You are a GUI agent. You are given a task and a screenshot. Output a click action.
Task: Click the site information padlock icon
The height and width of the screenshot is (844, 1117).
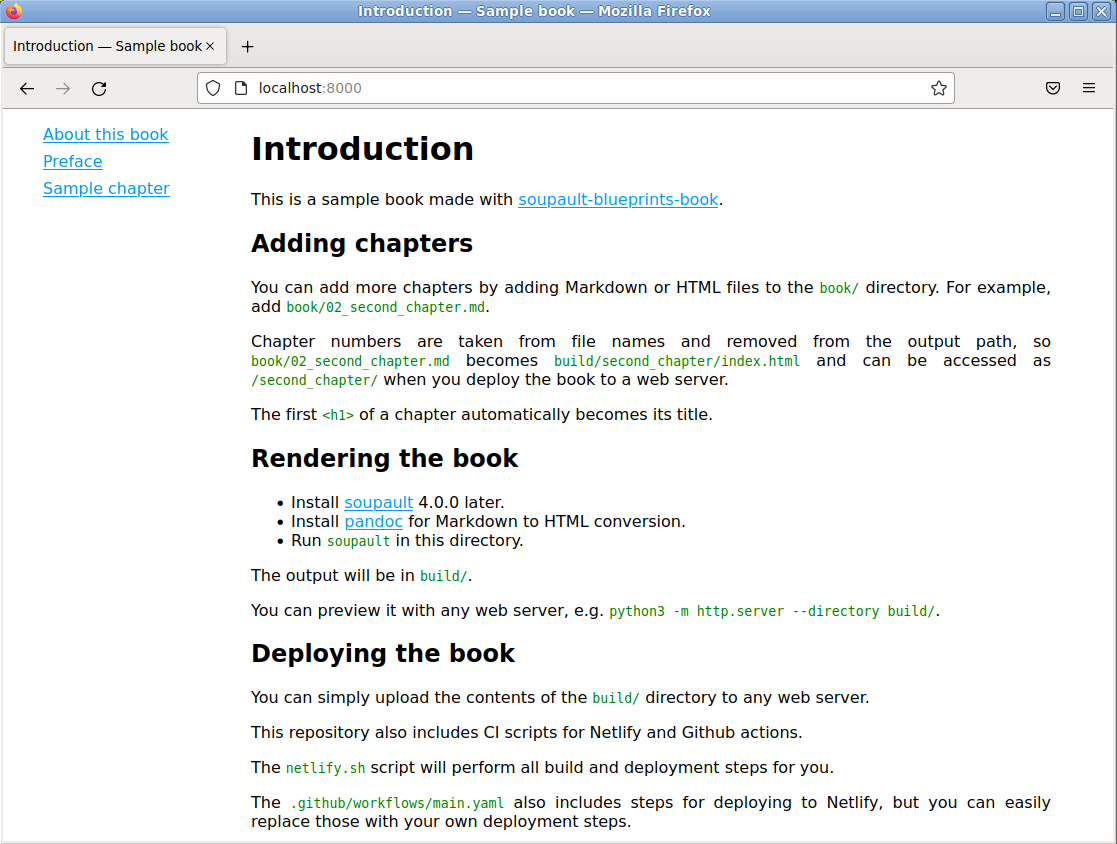240,88
